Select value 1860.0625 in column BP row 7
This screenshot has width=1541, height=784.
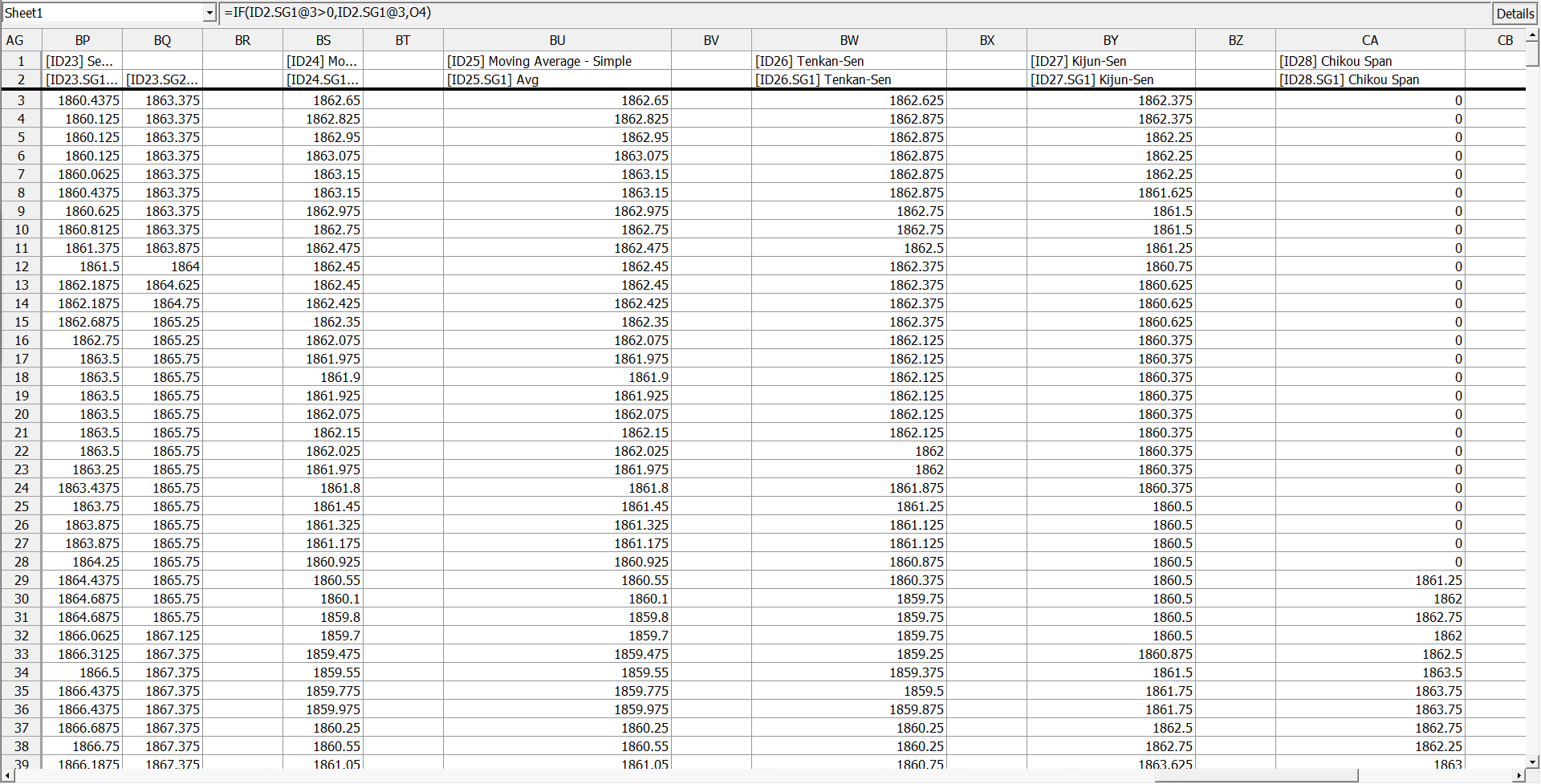(x=82, y=174)
